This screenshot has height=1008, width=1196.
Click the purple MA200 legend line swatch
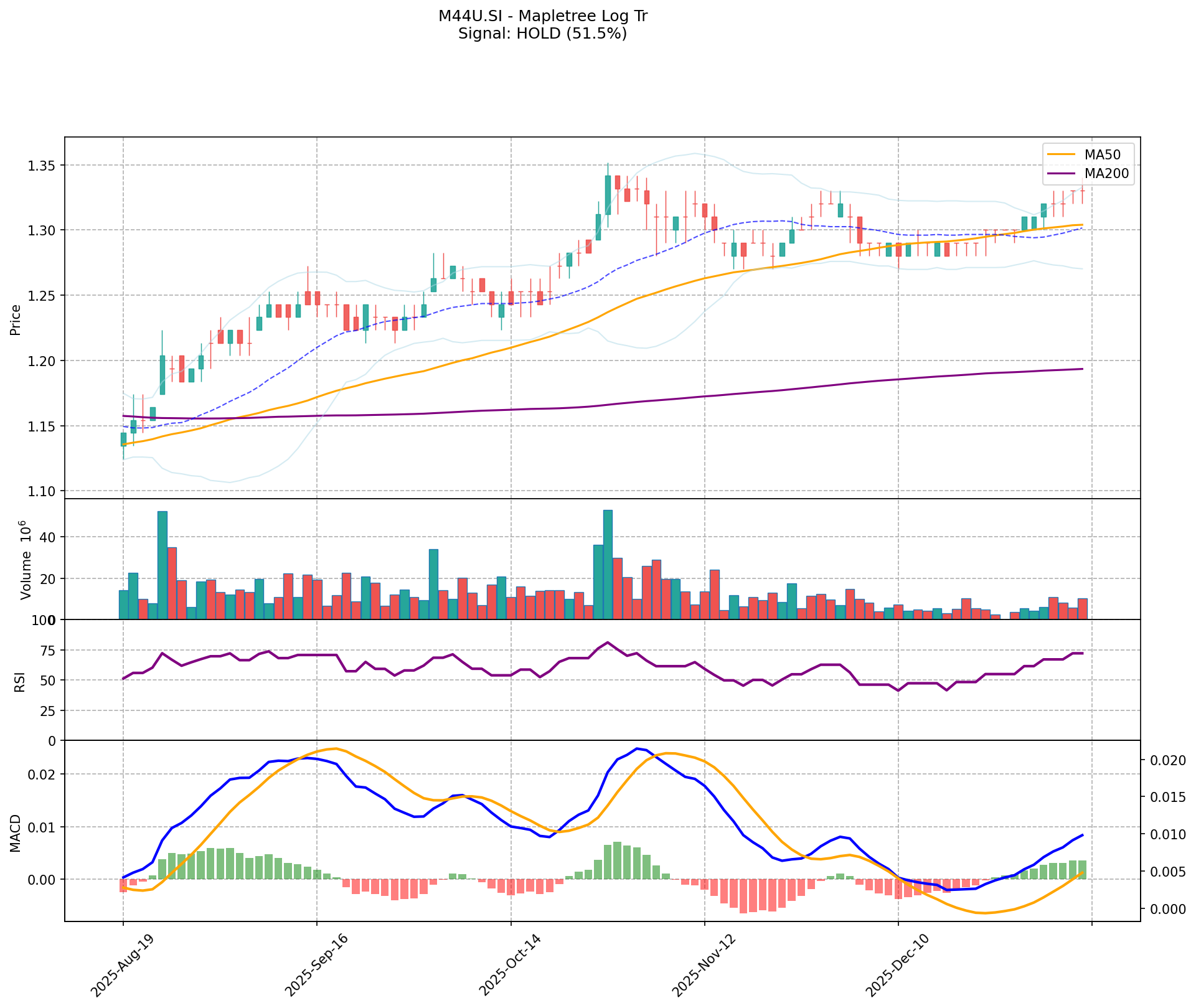click(x=1062, y=174)
